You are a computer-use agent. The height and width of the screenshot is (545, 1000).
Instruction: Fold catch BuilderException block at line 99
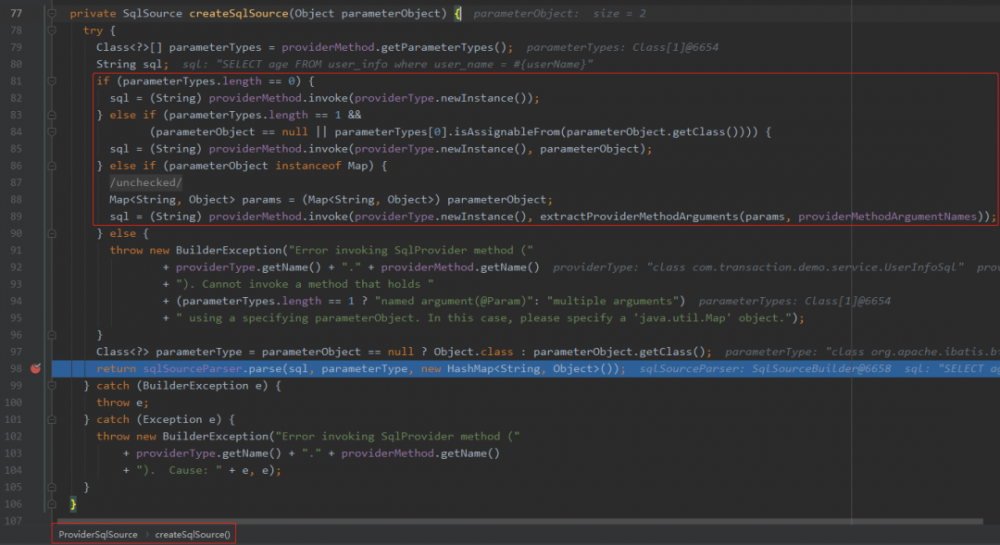52,386
